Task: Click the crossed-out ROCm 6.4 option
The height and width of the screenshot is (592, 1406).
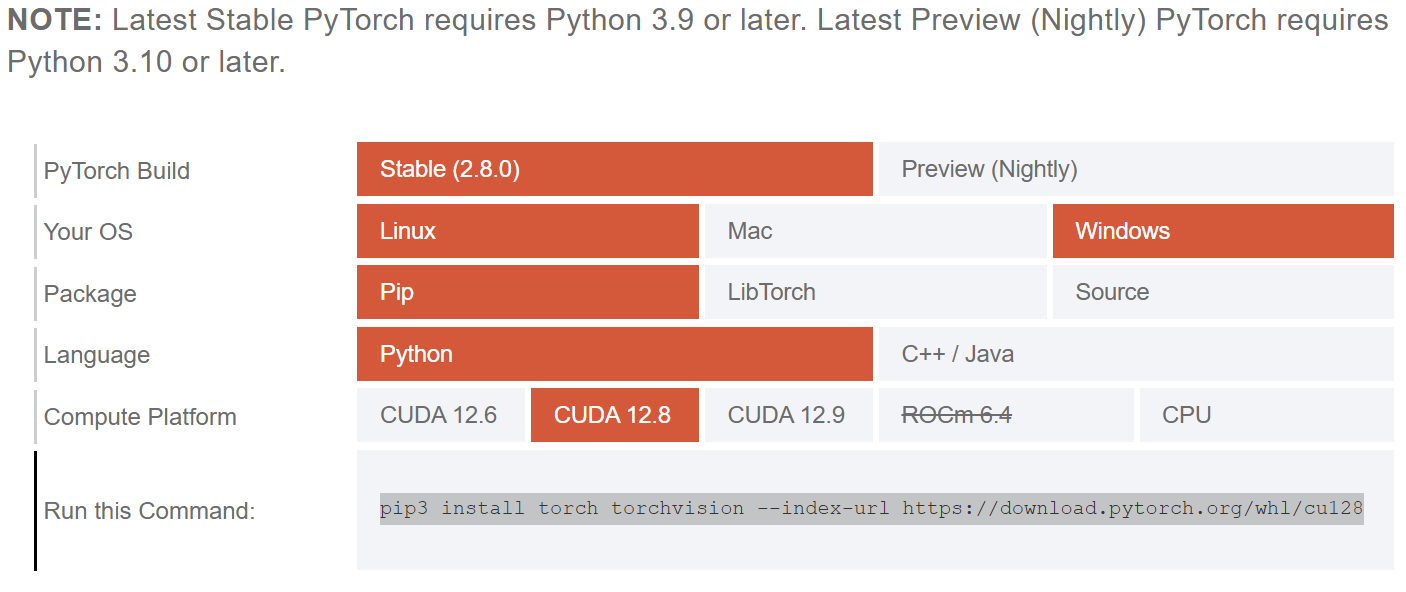Action: 1005,415
